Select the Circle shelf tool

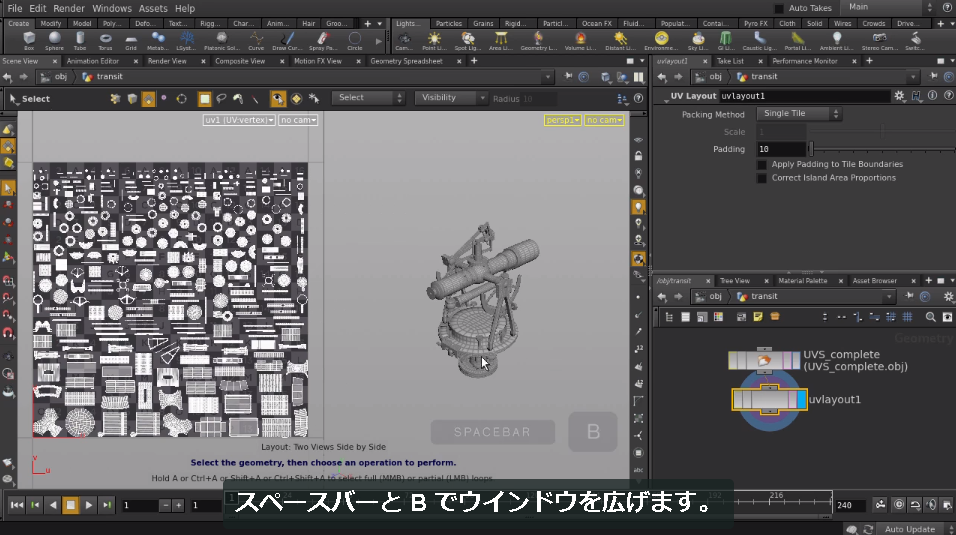[x=354, y=41]
